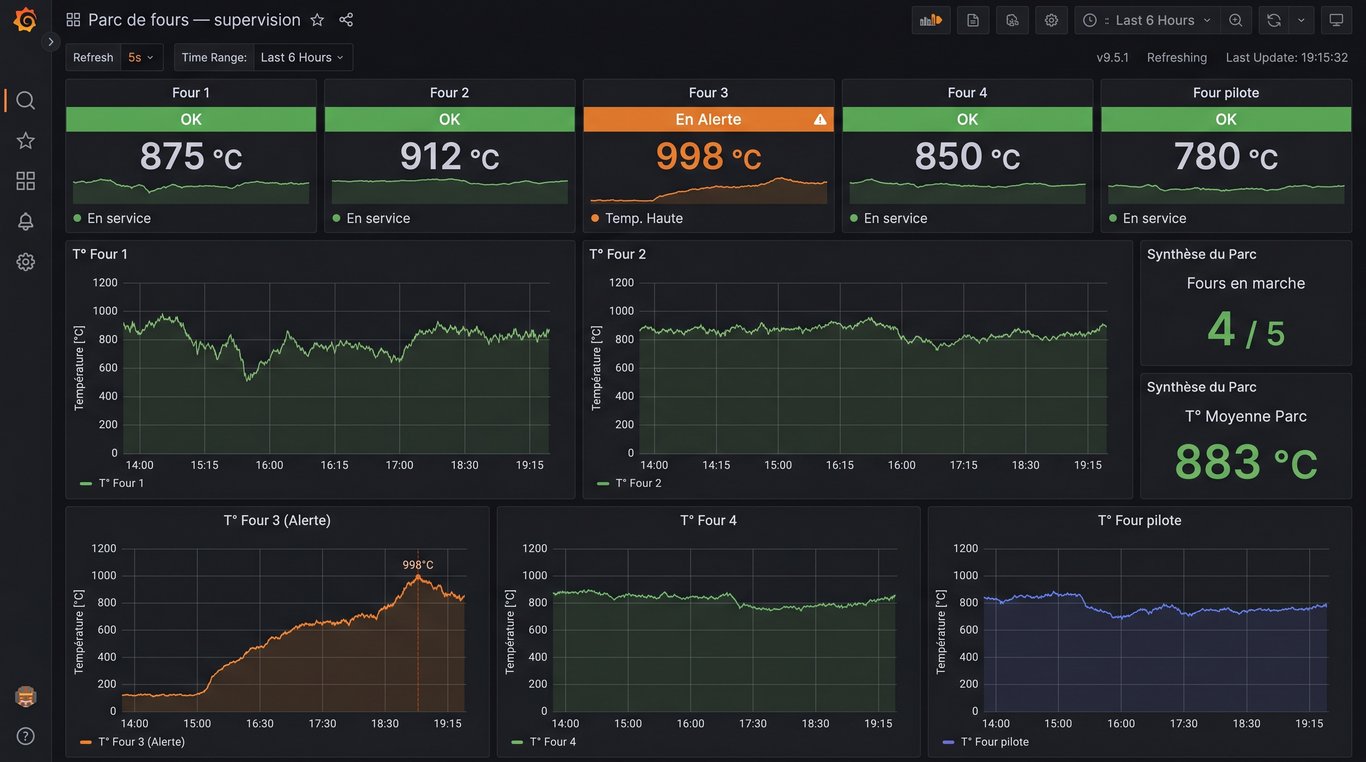
Task: Open dashboard settings gear in toolbar
Action: click(1051, 20)
